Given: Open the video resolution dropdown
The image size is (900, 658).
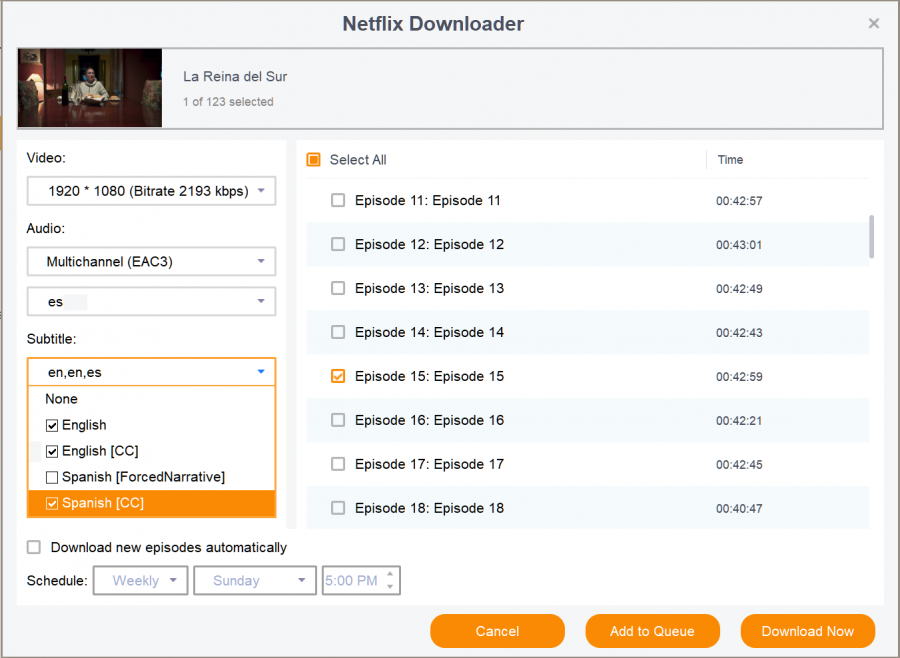Looking at the screenshot, I should click(152, 191).
